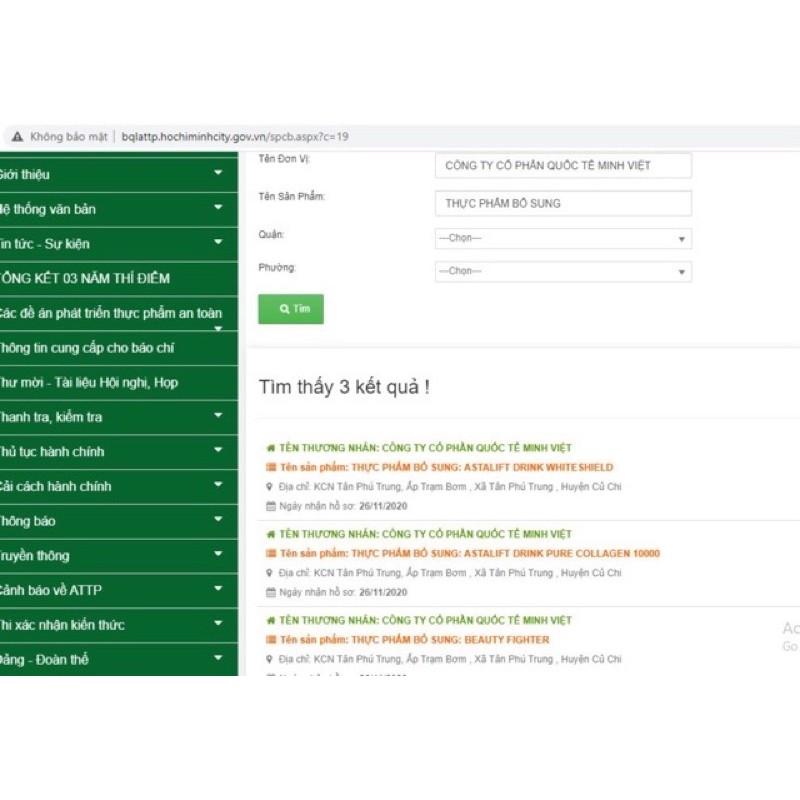The height and width of the screenshot is (800, 800).
Task: Click the green Tìm search button
Action: 291,309
